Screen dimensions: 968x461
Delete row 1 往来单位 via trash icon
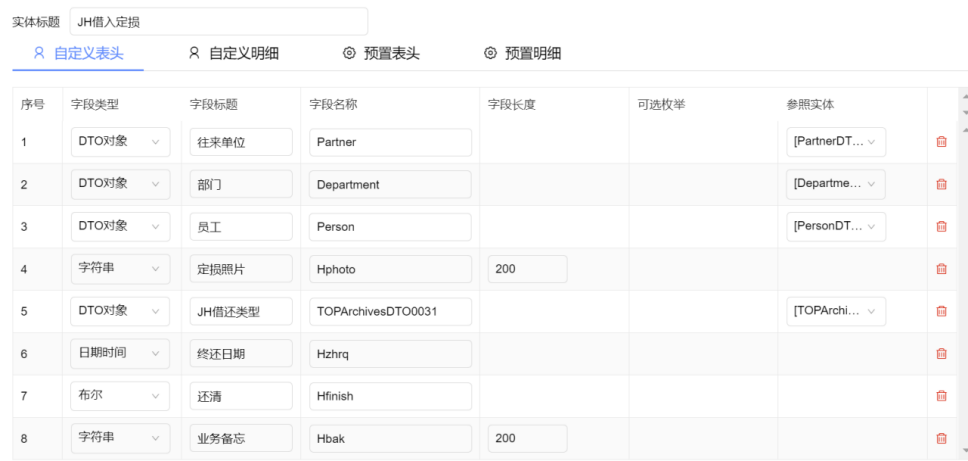click(x=941, y=142)
